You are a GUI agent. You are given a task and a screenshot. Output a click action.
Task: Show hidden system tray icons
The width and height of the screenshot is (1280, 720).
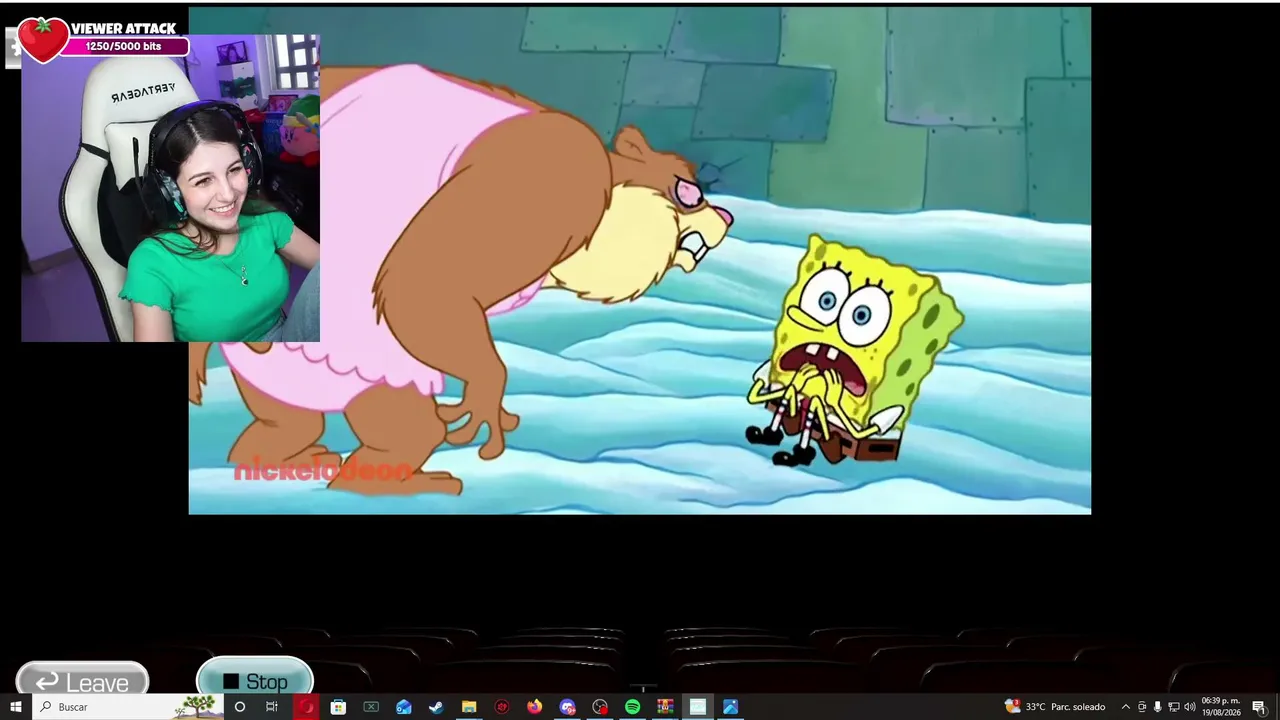1125,707
